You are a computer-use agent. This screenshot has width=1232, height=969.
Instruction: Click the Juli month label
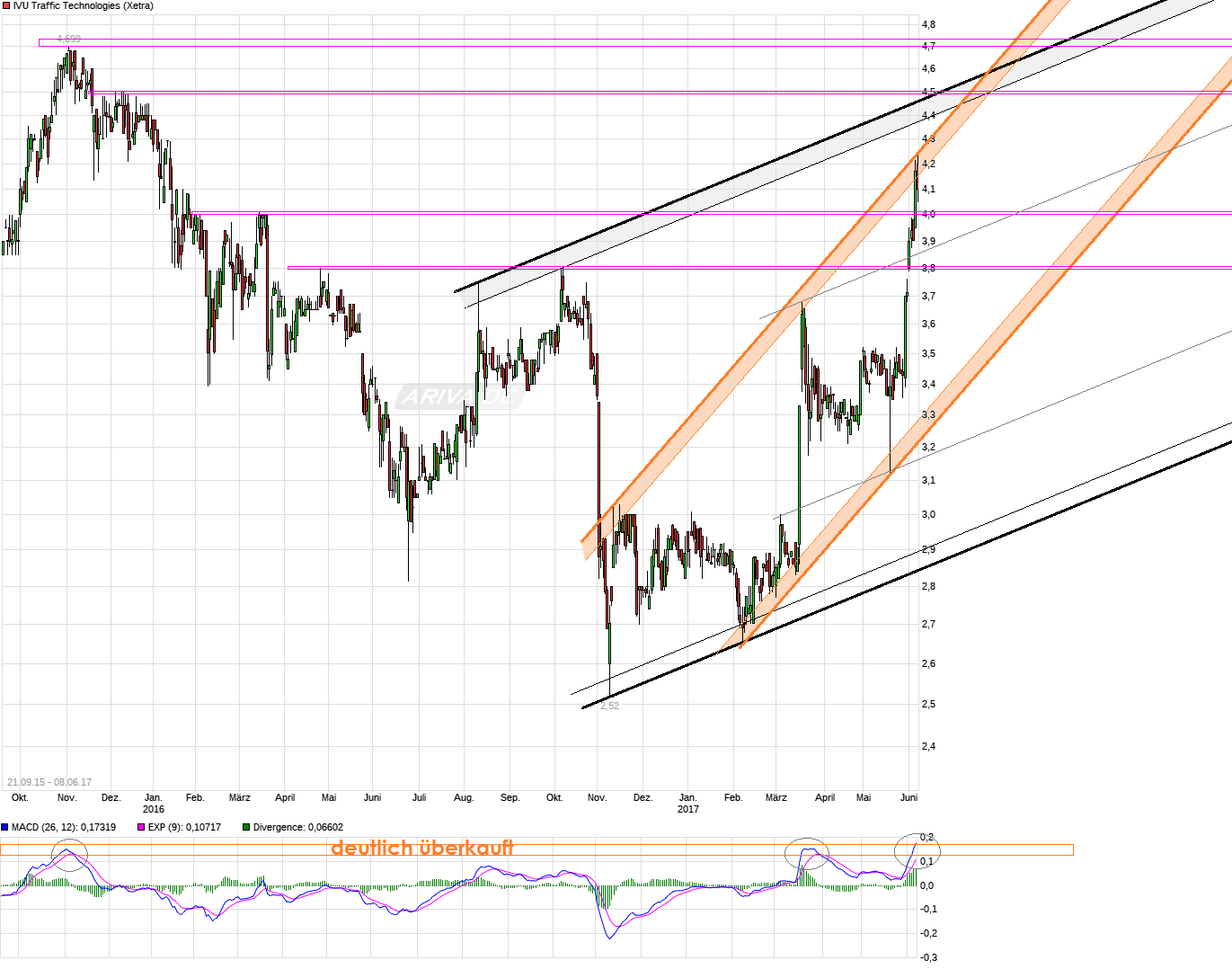point(419,797)
